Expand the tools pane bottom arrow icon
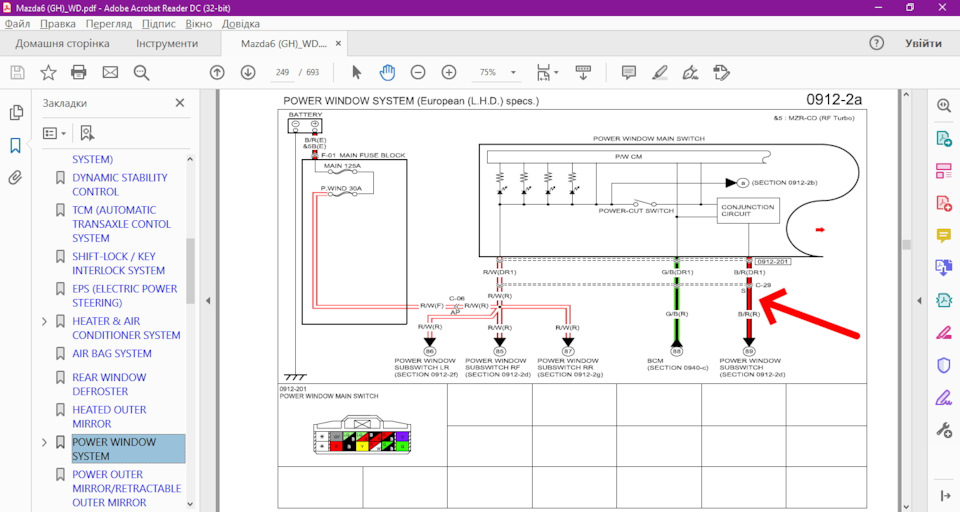Viewport: 960px width, 512px height. coord(945,495)
